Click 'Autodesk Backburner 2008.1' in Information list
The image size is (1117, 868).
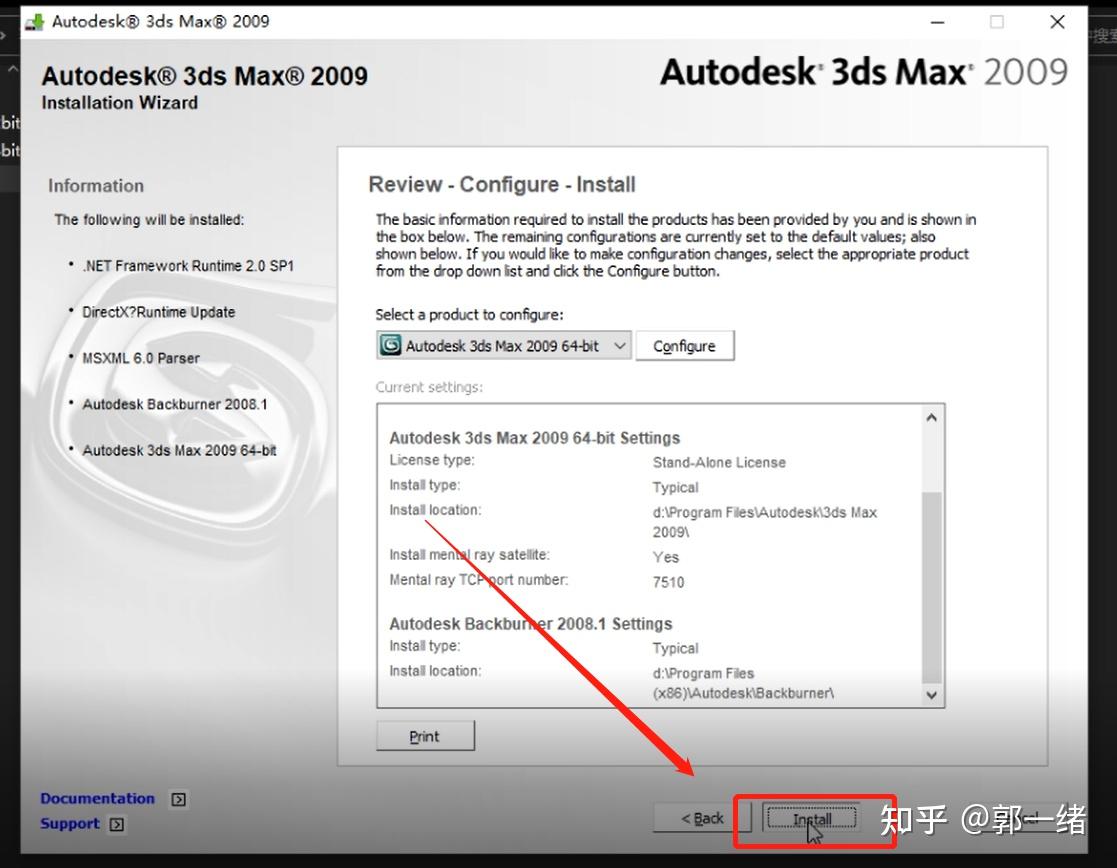pos(175,404)
